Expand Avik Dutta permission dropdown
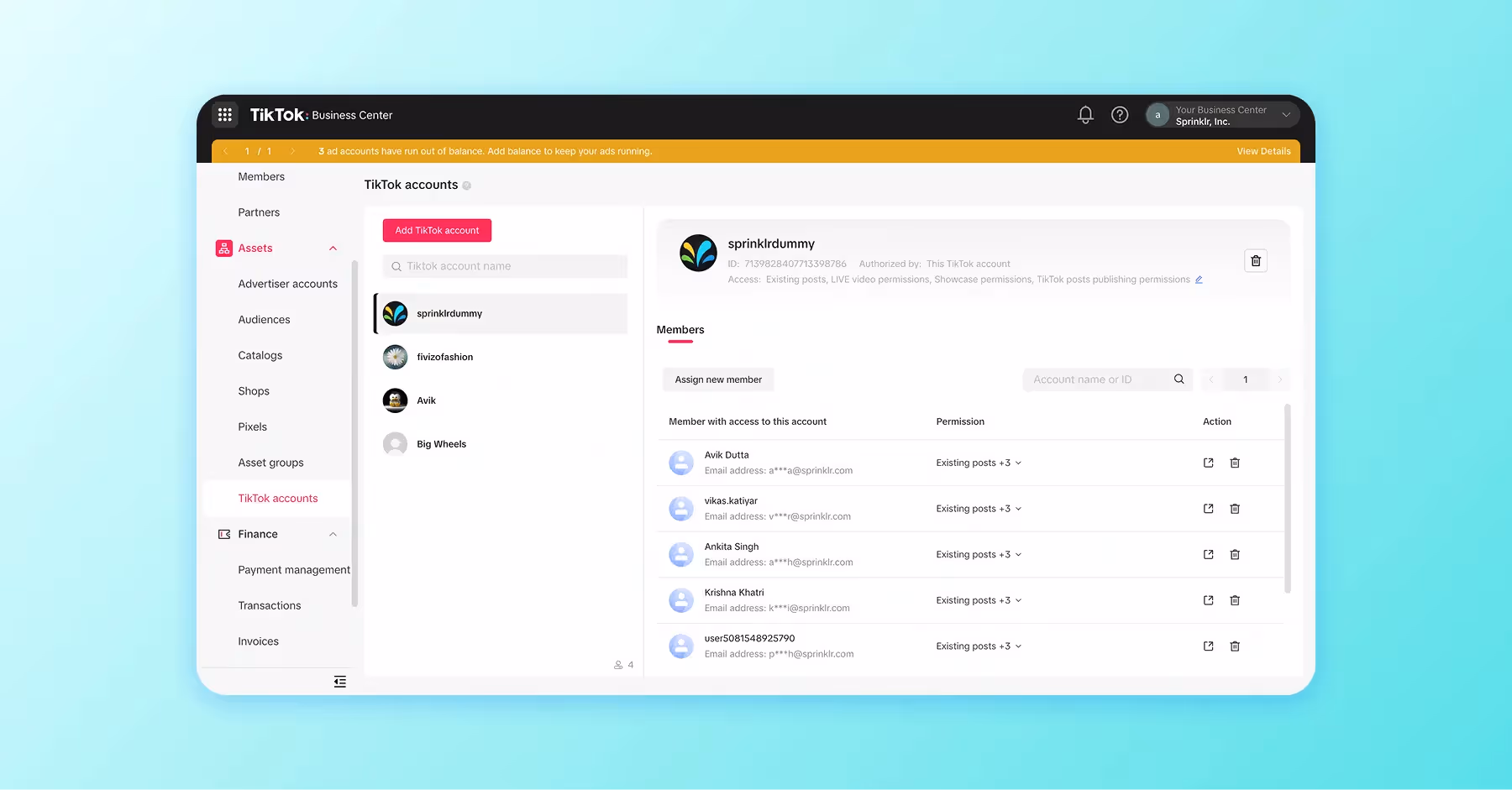Image resolution: width=1512 pixels, height=790 pixels. (979, 463)
